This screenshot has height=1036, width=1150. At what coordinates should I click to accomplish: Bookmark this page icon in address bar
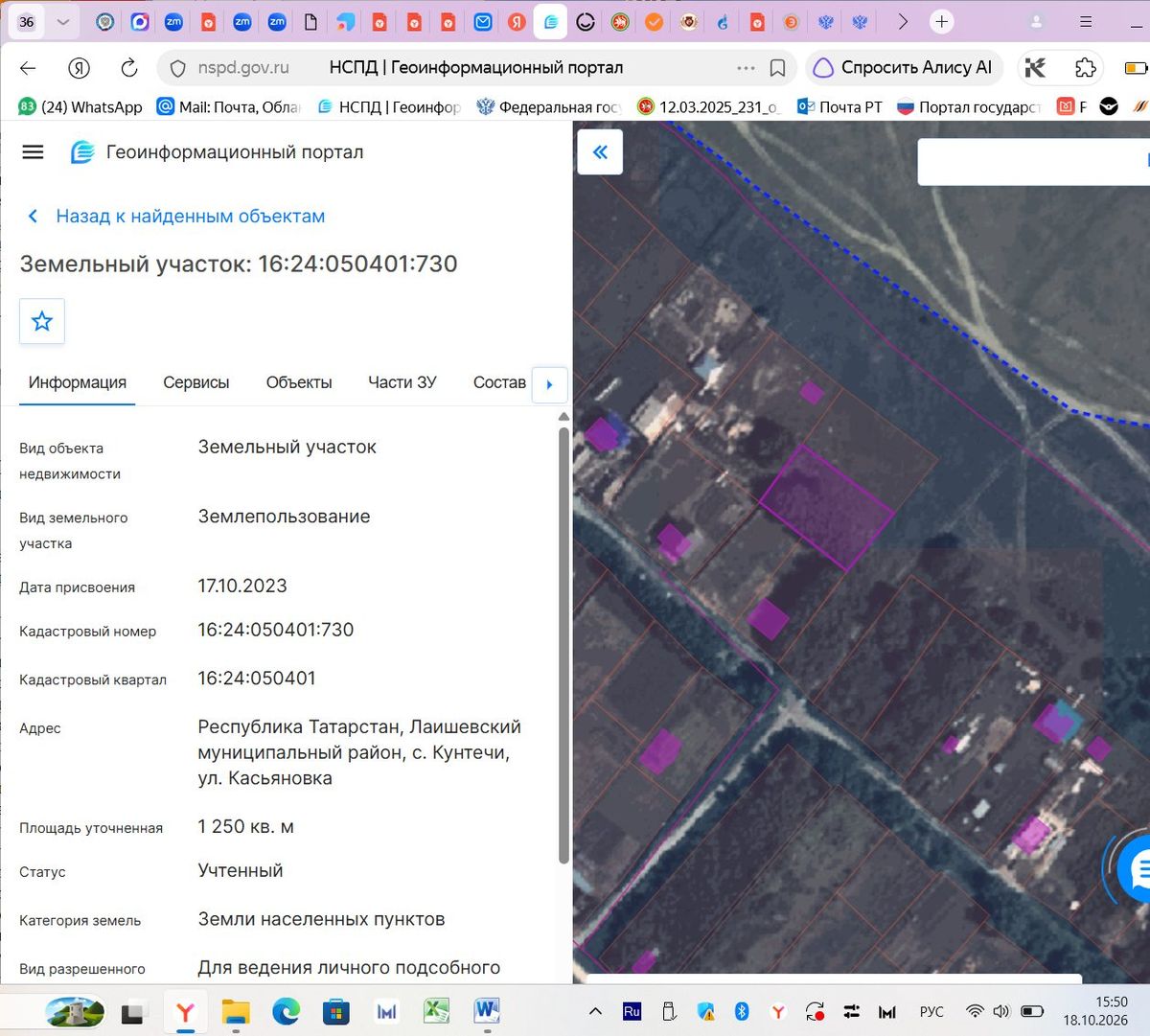pos(777,68)
